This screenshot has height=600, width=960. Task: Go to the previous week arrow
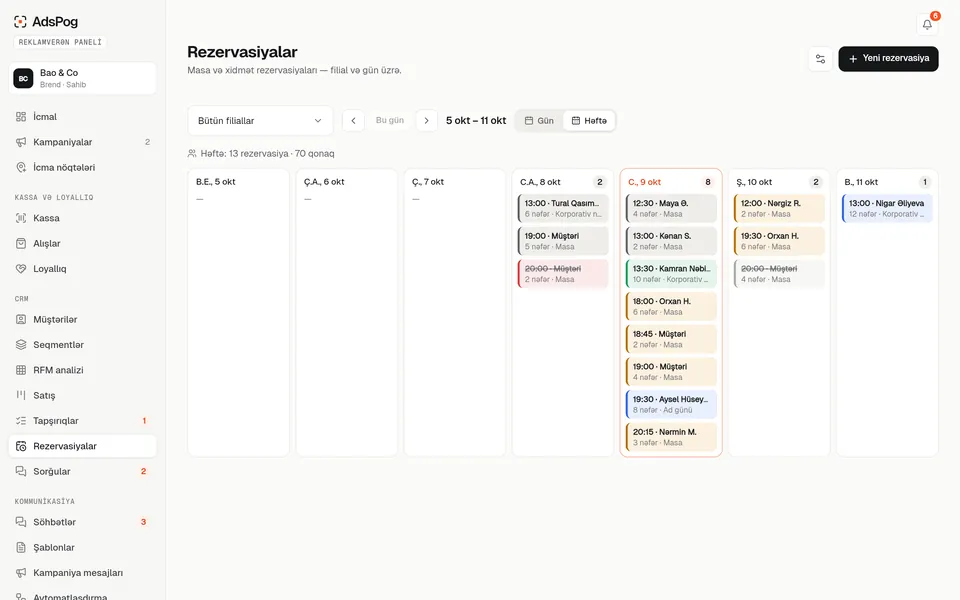[353, 121]
